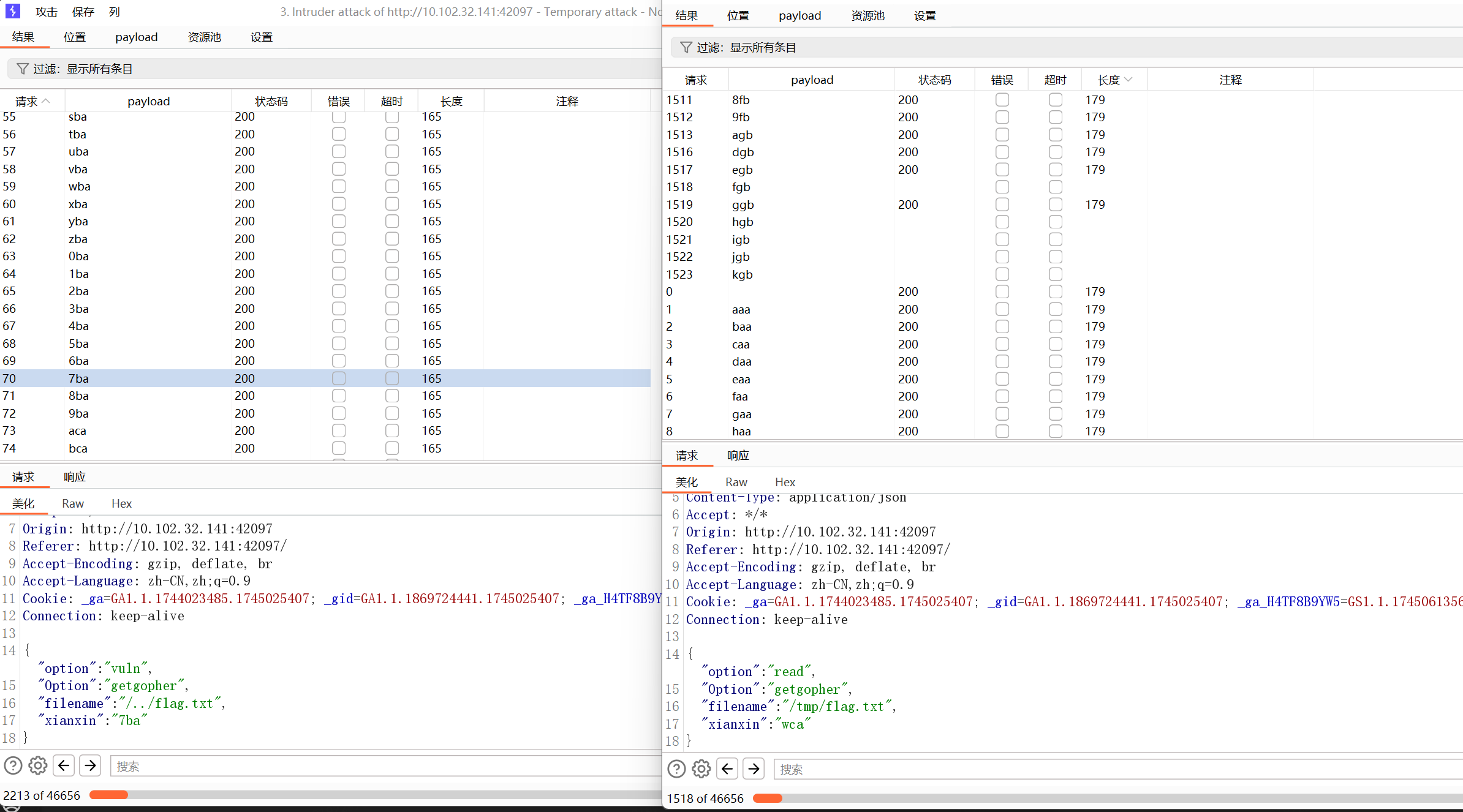Go to next match in right search

point(754,769)
